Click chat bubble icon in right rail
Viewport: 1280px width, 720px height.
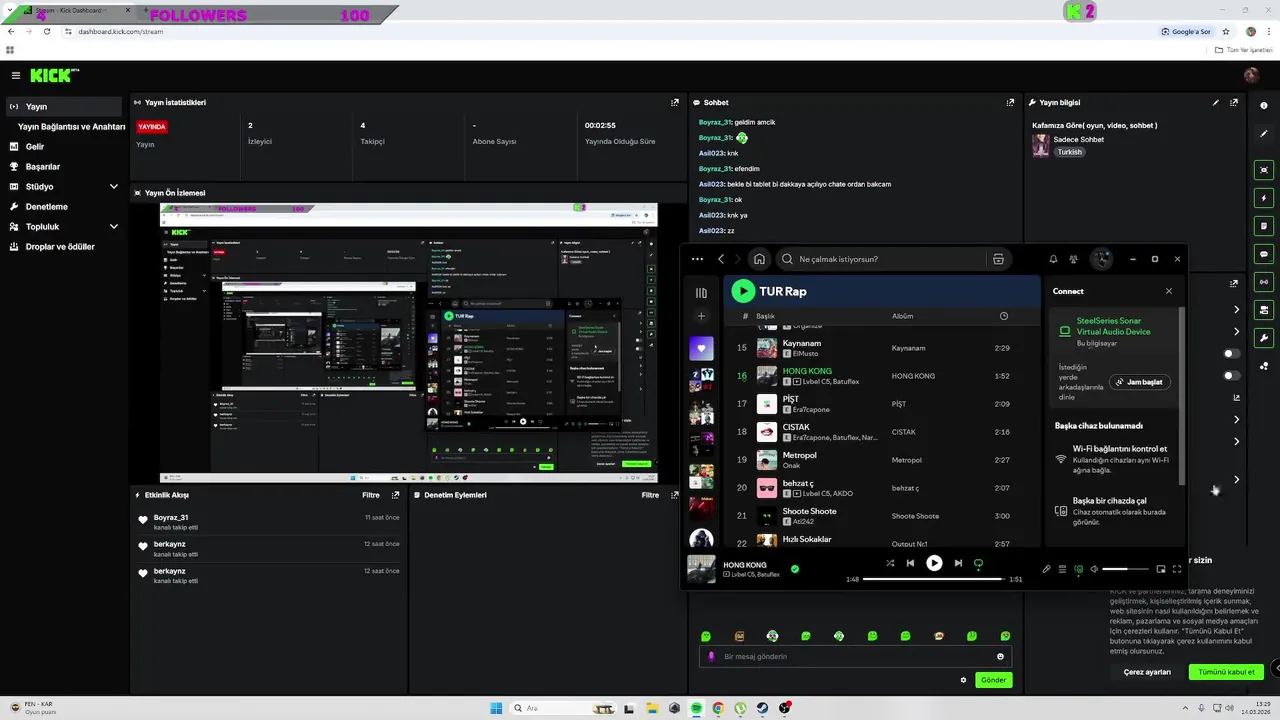1264,254
